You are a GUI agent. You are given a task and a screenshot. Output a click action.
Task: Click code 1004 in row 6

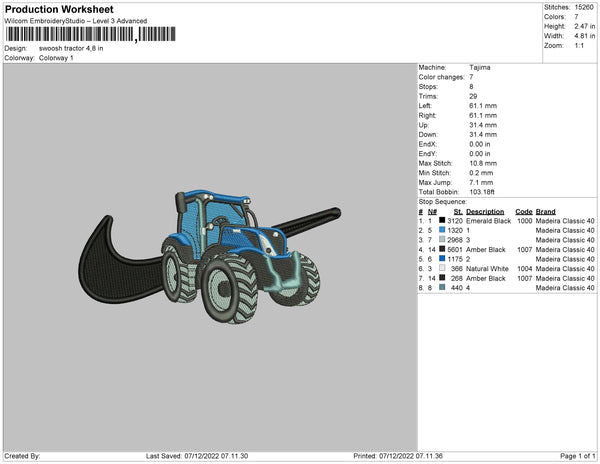pos(525,269)
